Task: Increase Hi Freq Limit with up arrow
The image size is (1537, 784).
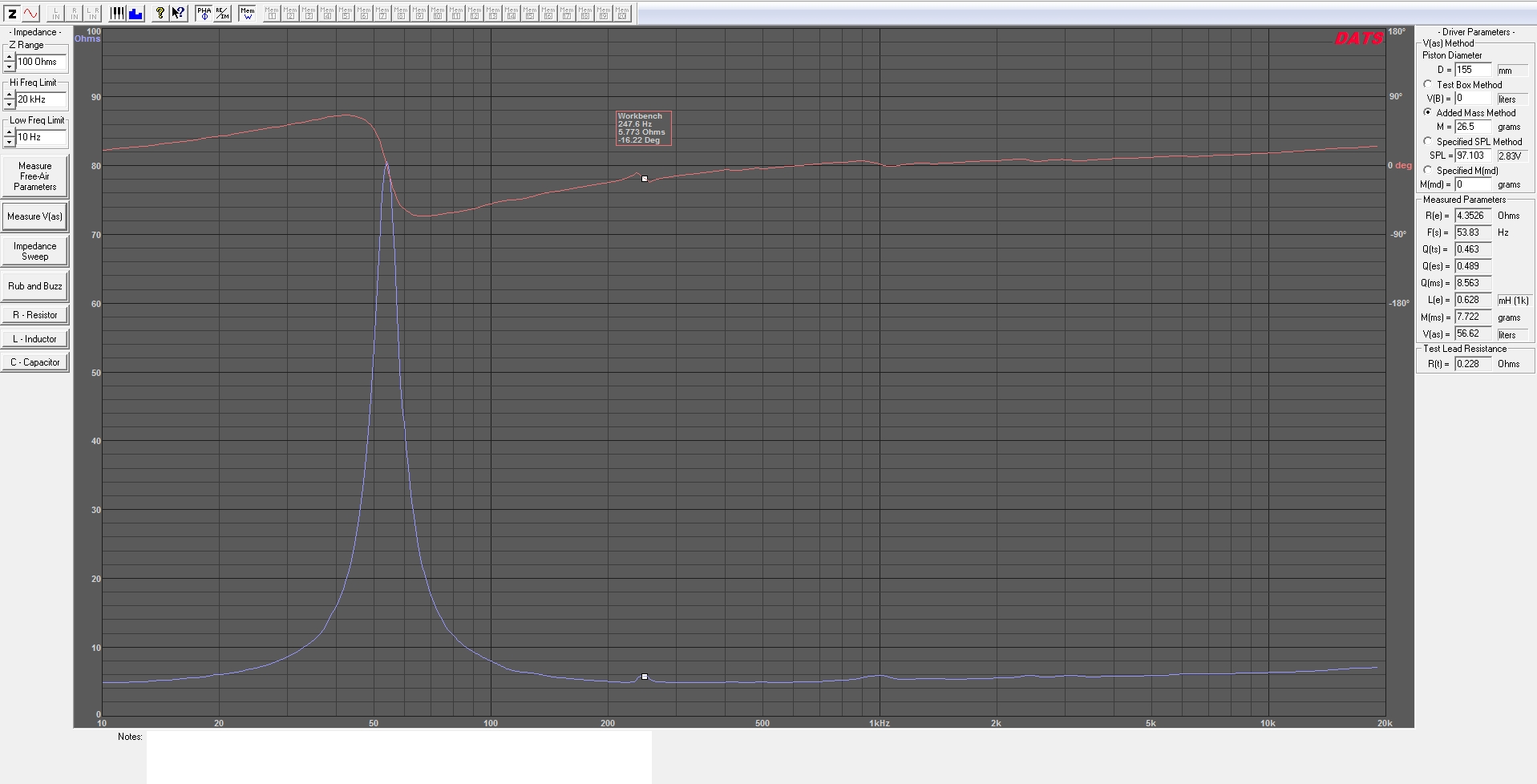Action: 10,95
